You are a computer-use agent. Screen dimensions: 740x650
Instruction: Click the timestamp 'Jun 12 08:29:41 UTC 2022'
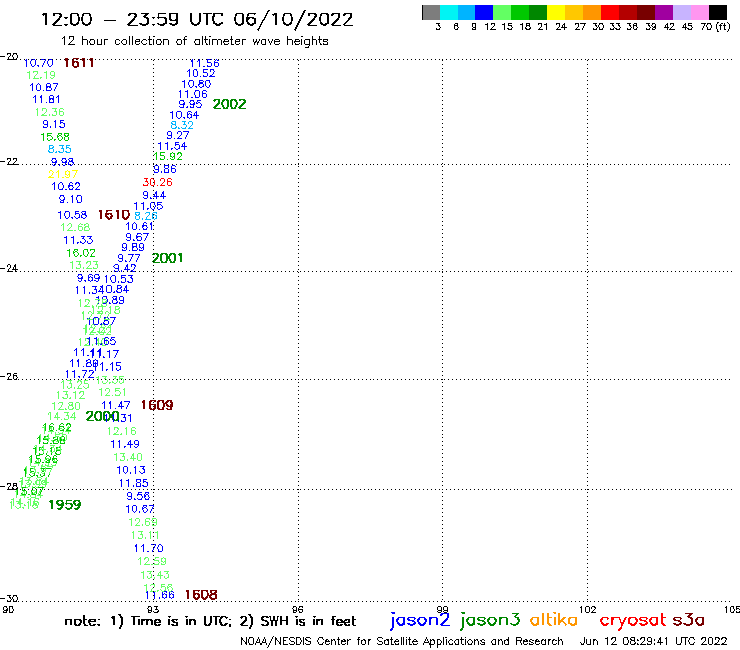point(654,641)
